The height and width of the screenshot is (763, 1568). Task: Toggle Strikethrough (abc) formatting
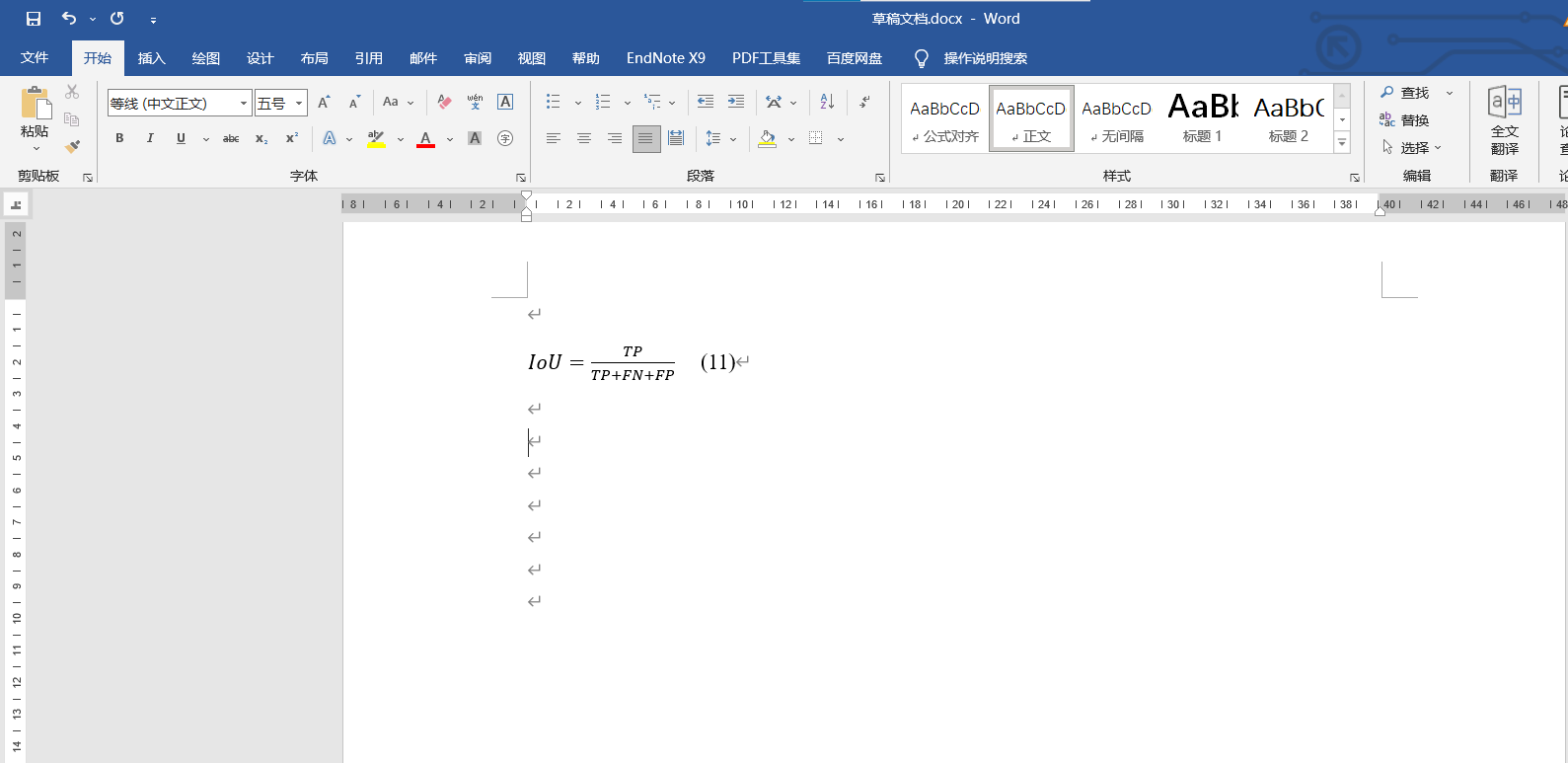231,138
